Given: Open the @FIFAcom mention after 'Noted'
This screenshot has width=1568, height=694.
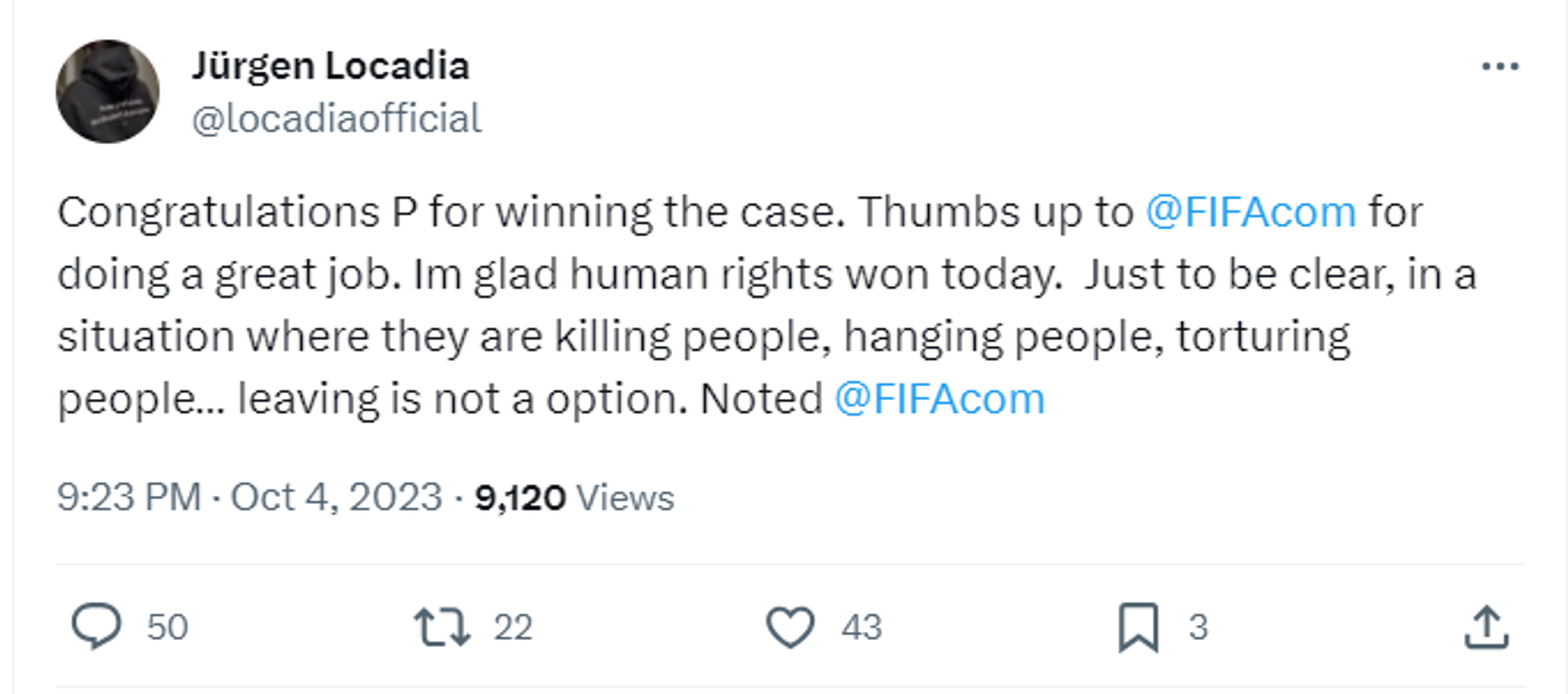Looking at the screenshot, I should (939, 399).
